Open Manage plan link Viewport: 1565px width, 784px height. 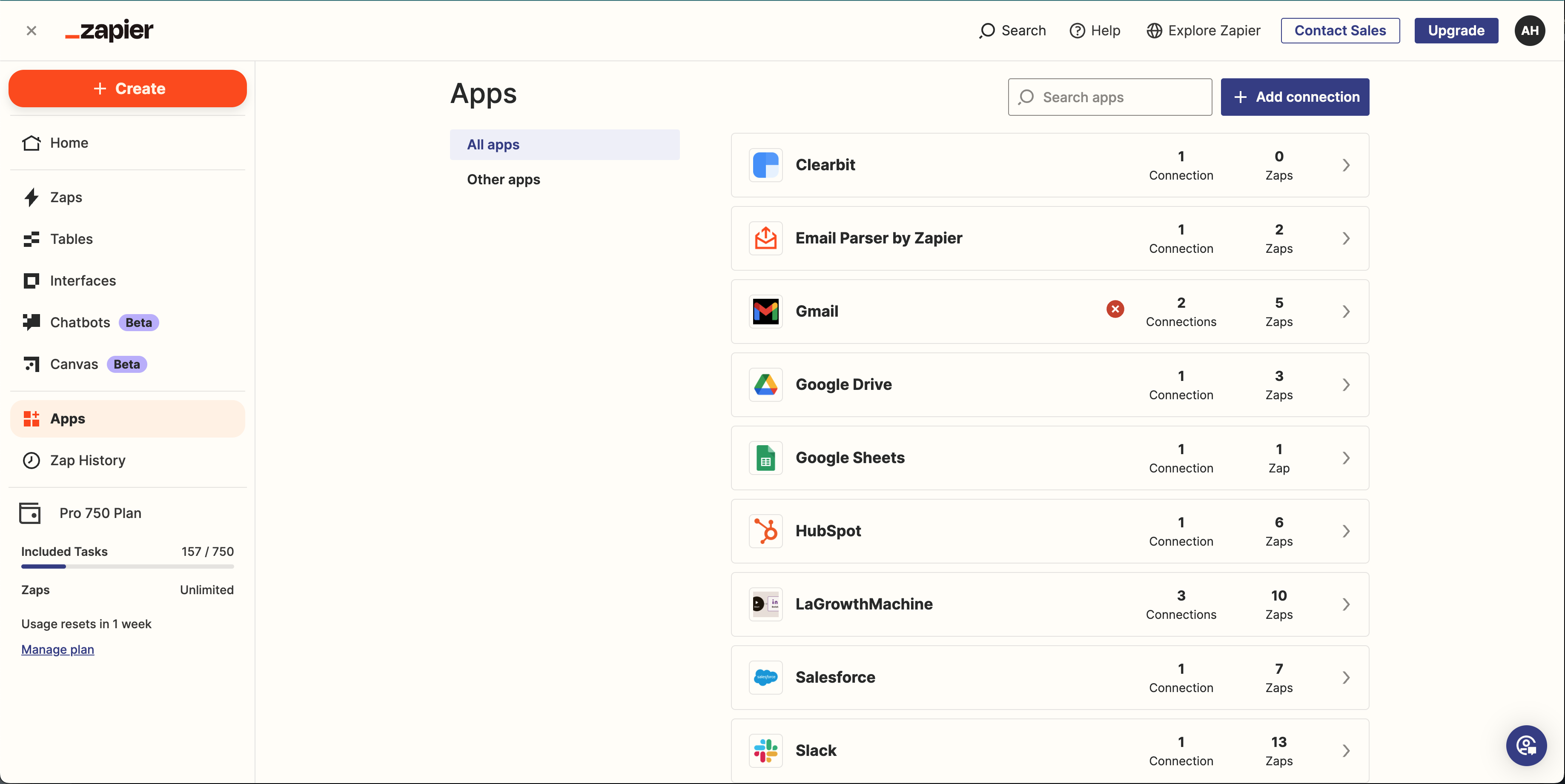57,649
